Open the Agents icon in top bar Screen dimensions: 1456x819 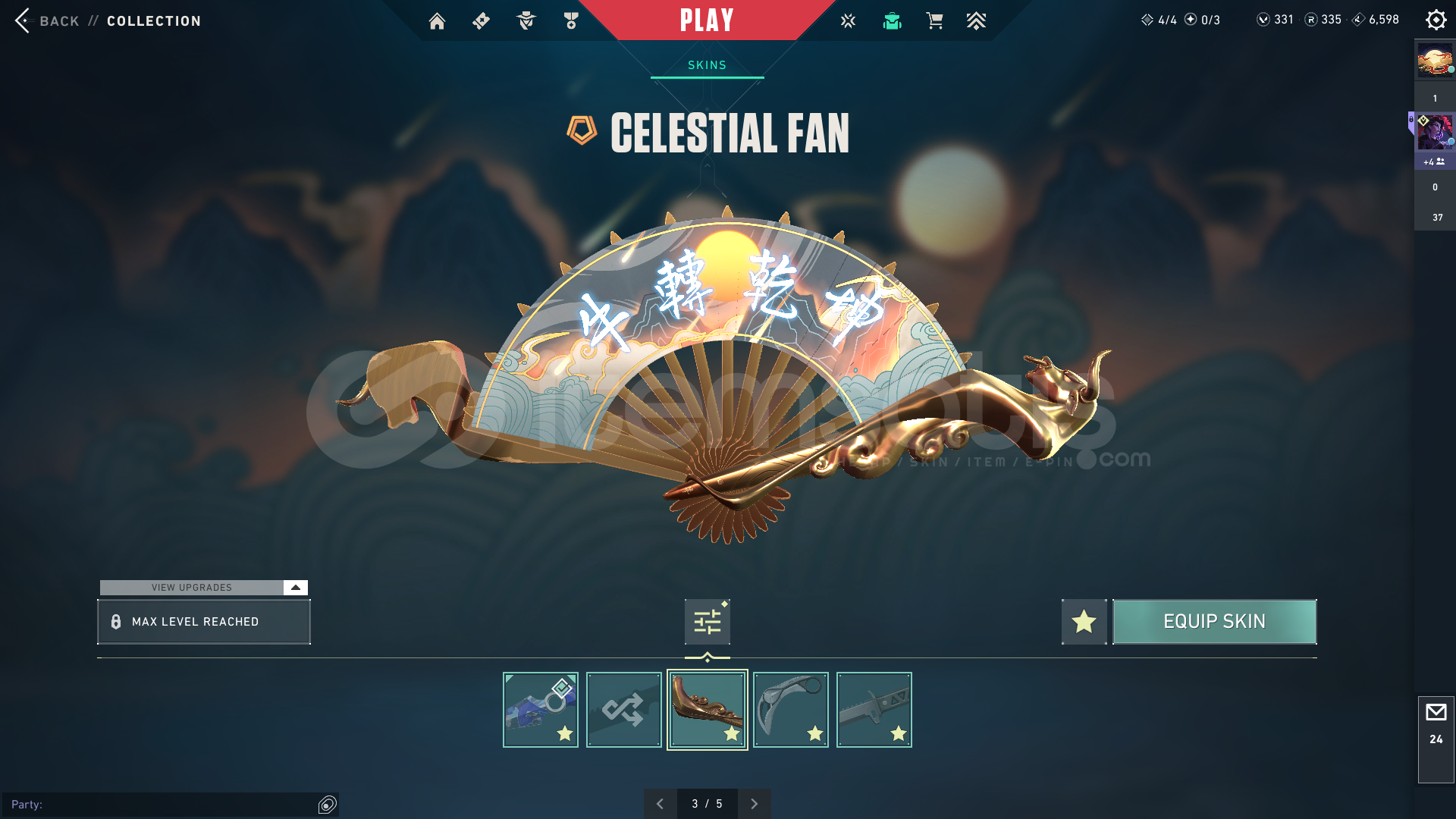[526, 21]
